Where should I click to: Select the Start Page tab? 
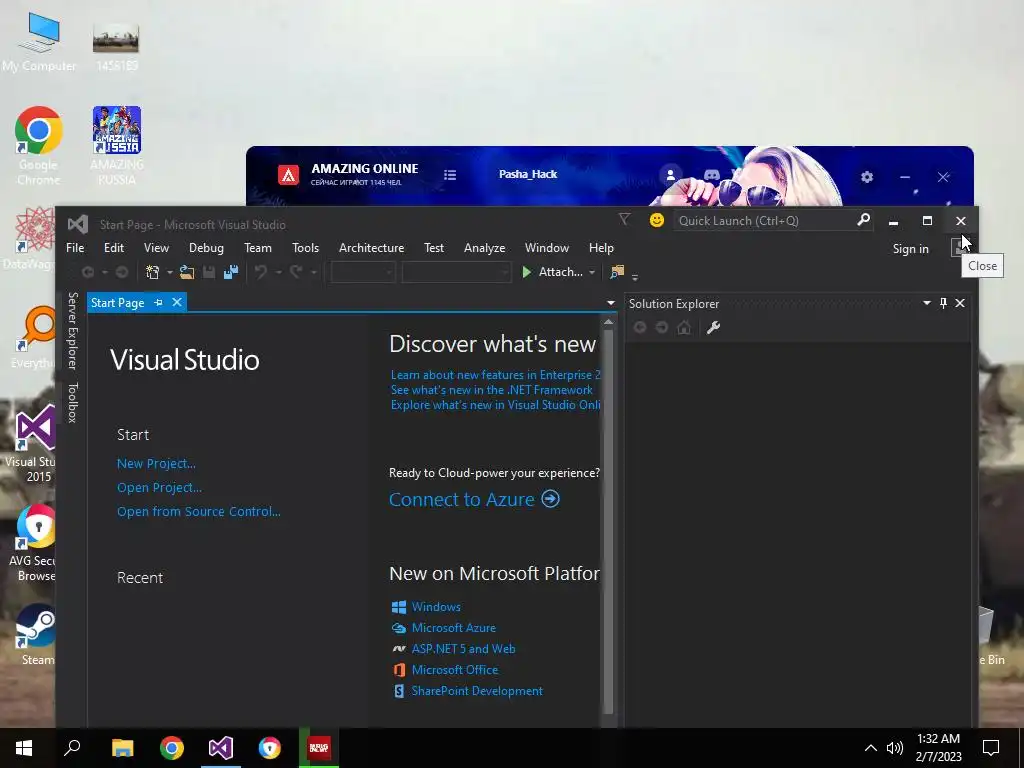point(118,302)
